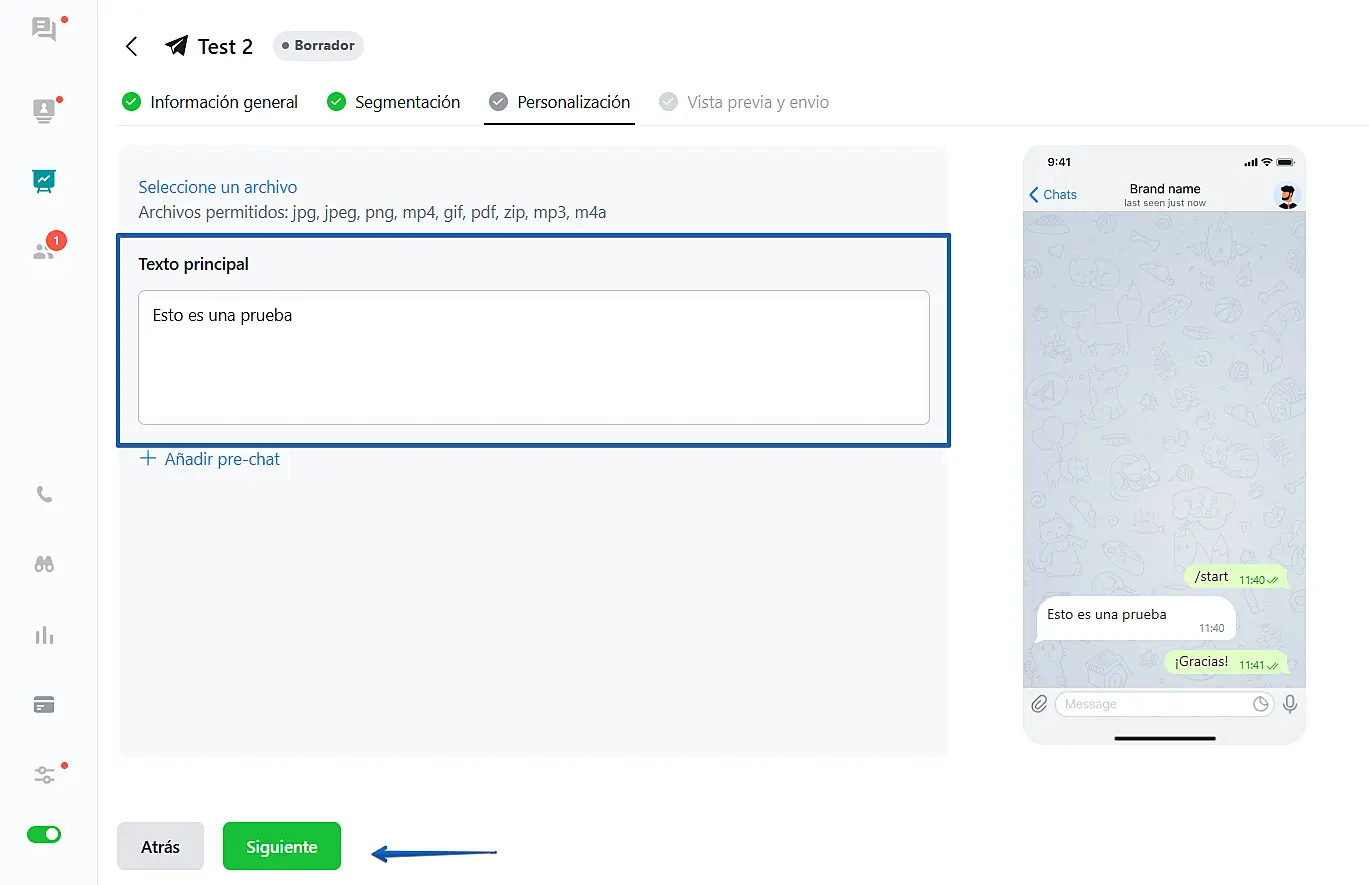Tap the paperclip attachment icon in preview
Screen dimensions: 1369x885
pyautogui.click(x=1039, y=704)
